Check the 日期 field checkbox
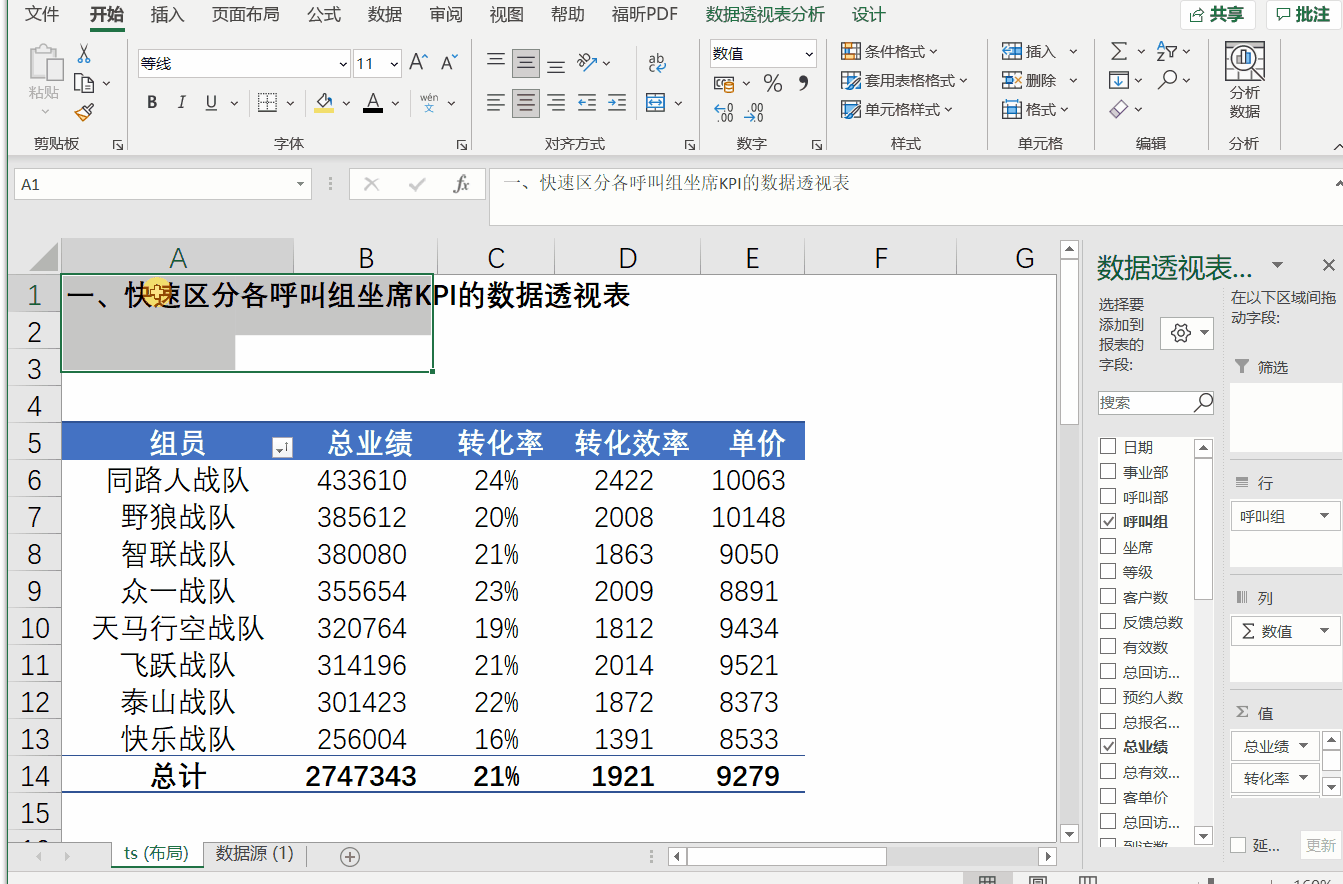 (1108, 447)
